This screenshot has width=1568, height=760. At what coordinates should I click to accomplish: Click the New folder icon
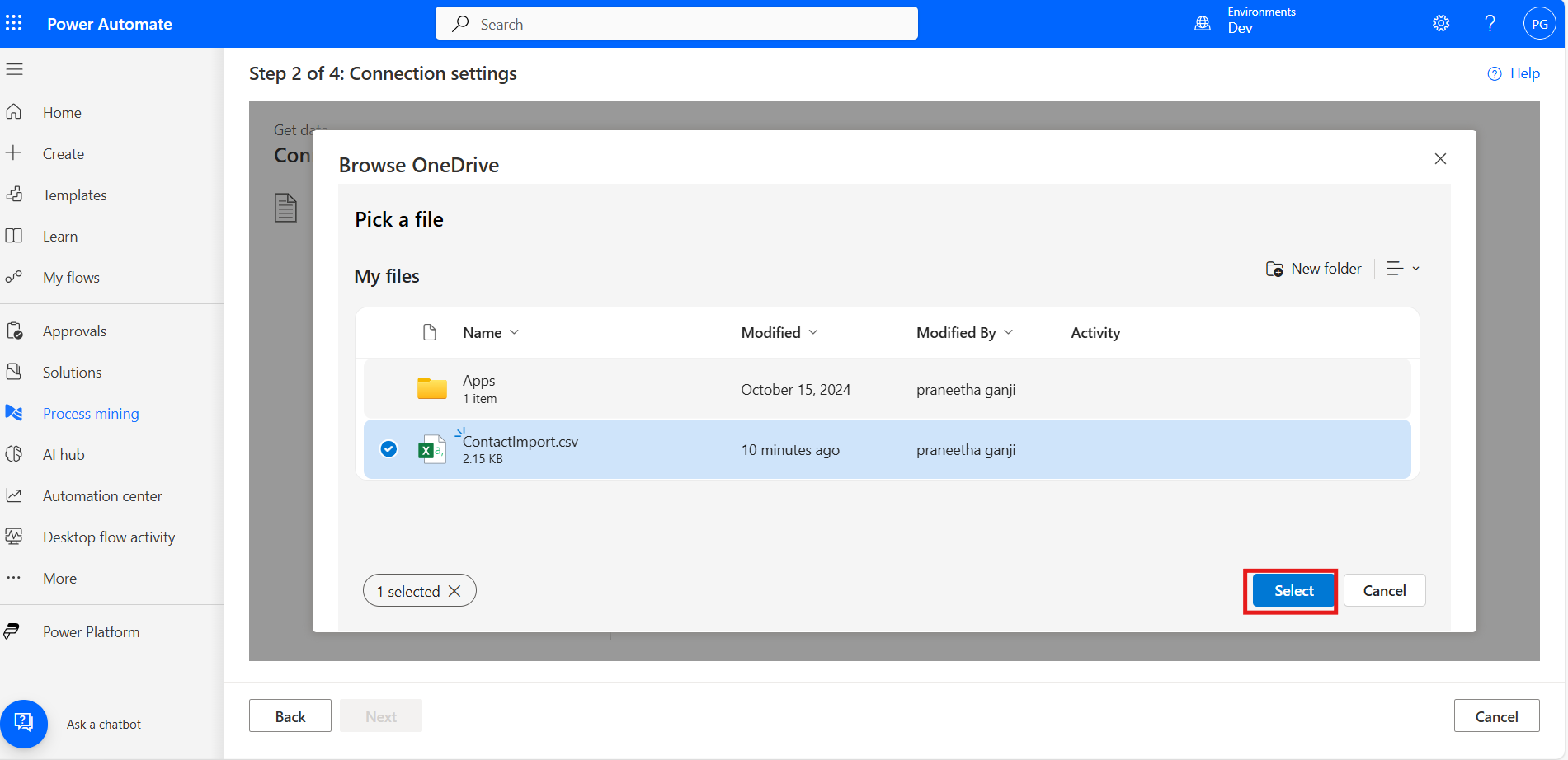[x=1274, y=269]
